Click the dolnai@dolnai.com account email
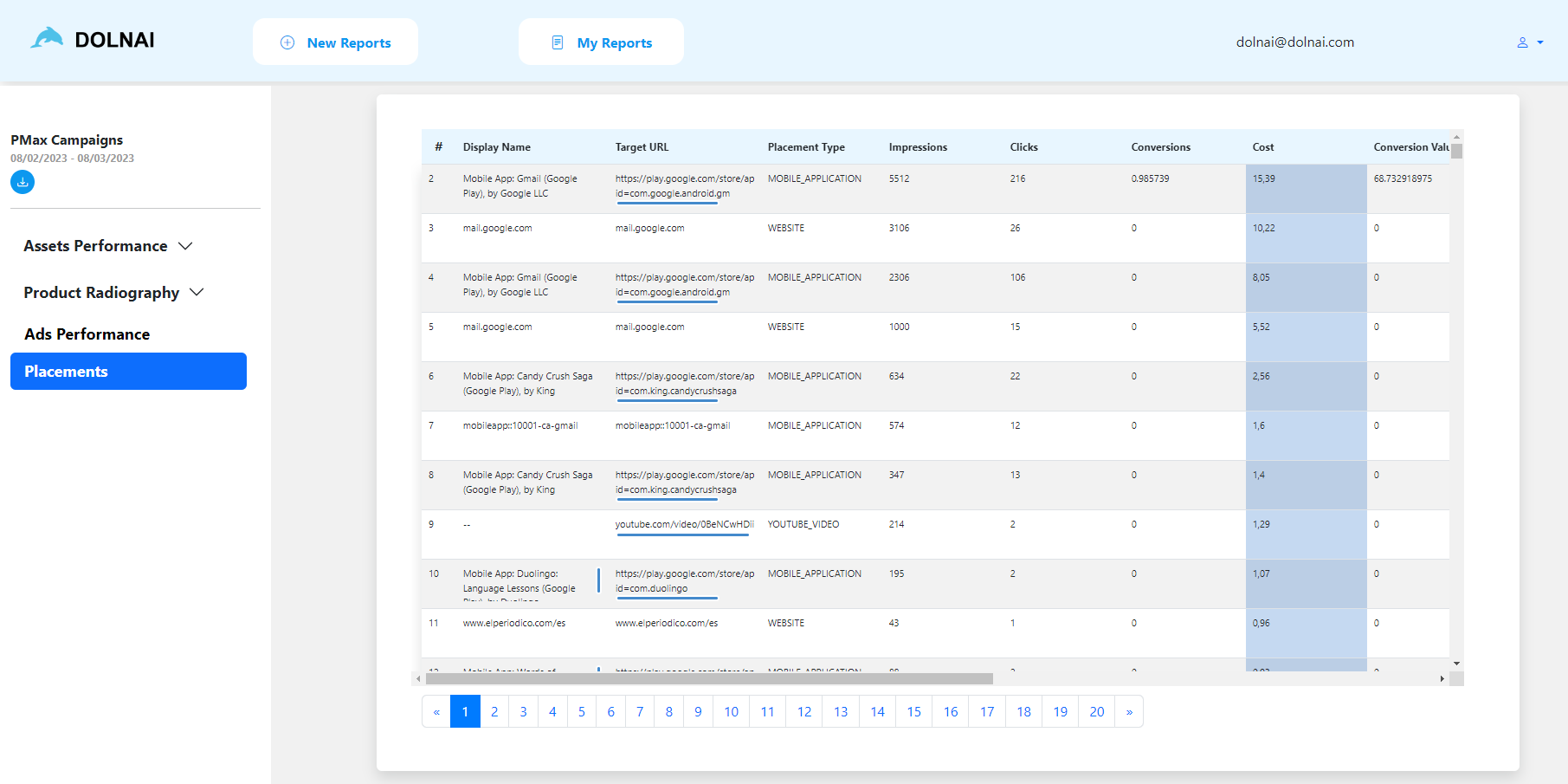This screenshot has height=784, width=1568. (1294, 42)
